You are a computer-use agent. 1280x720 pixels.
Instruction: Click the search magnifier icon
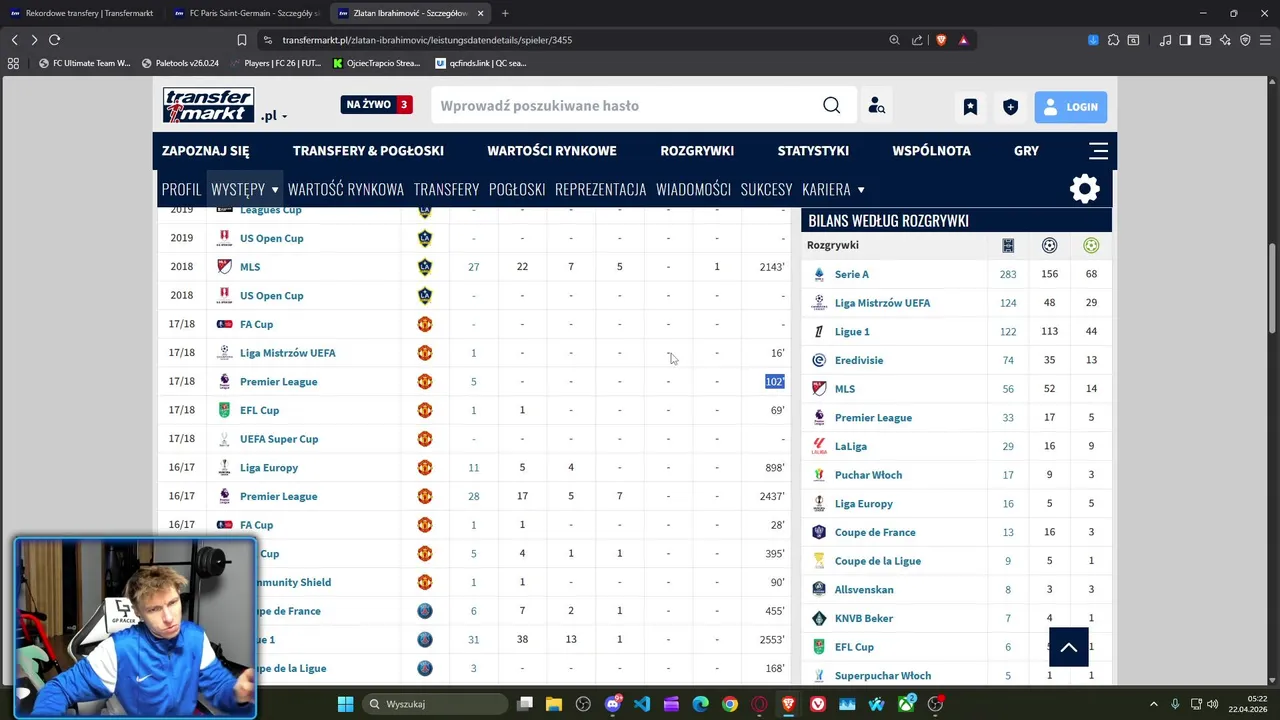(832, 106)
